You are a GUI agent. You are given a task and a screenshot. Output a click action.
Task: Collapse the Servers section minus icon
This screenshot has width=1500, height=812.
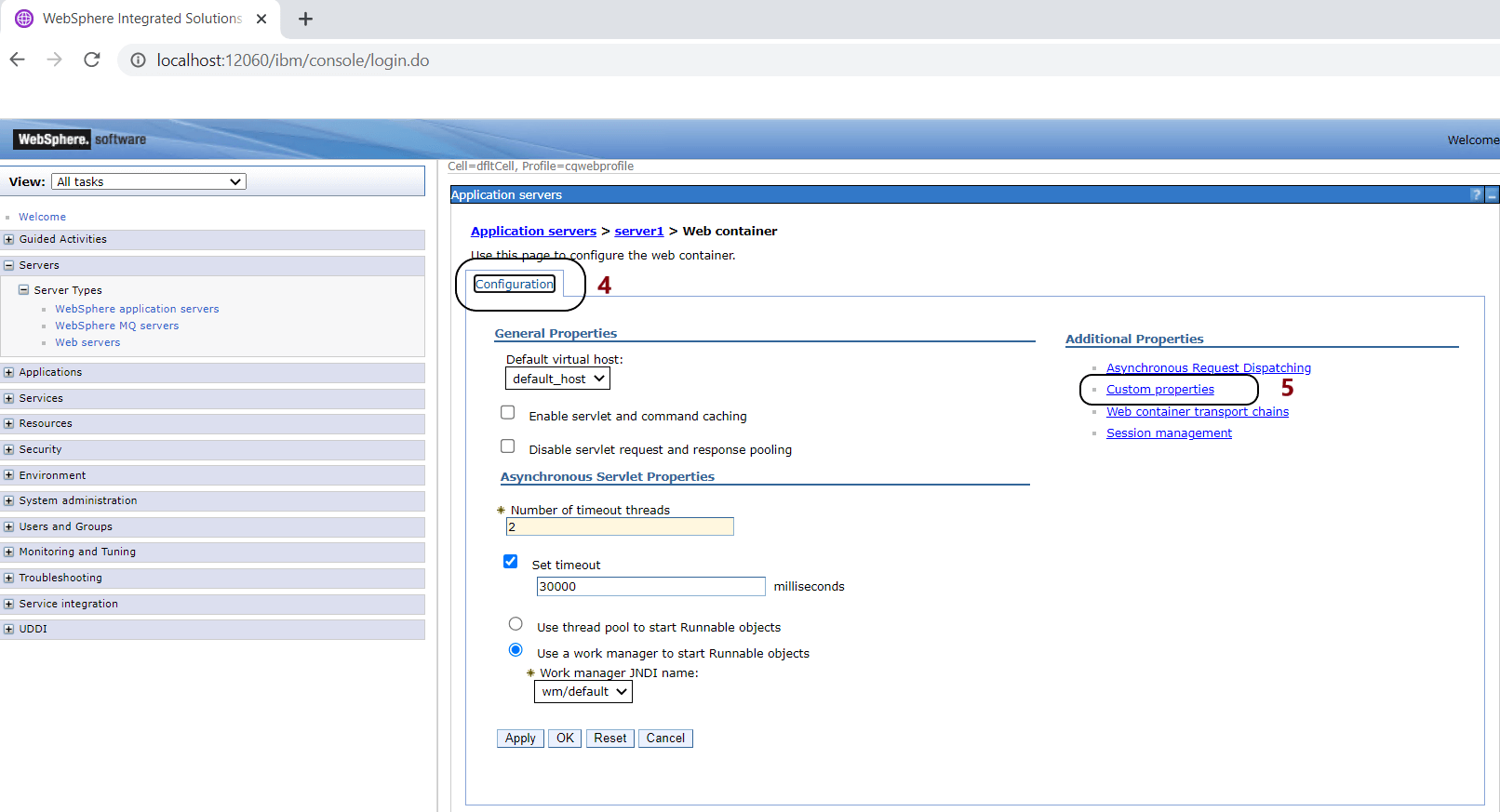[9, 265]
